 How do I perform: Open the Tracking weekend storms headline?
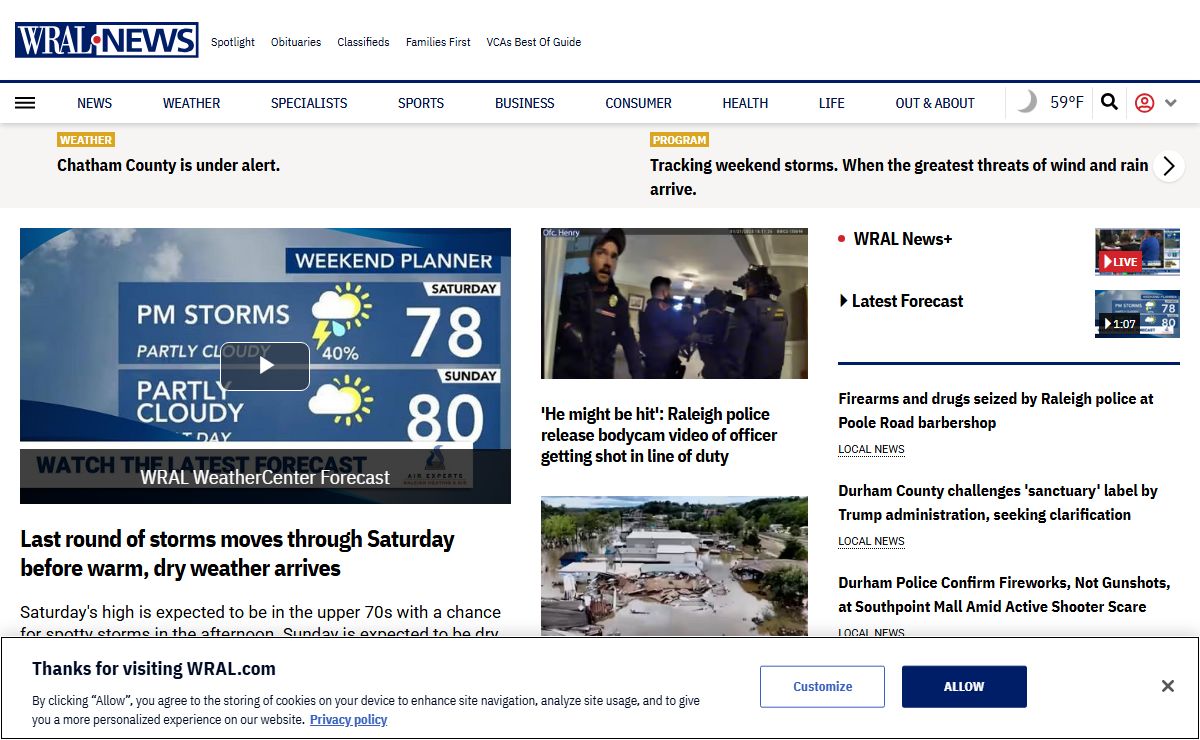pyautogui.click(x=899, y=177)
